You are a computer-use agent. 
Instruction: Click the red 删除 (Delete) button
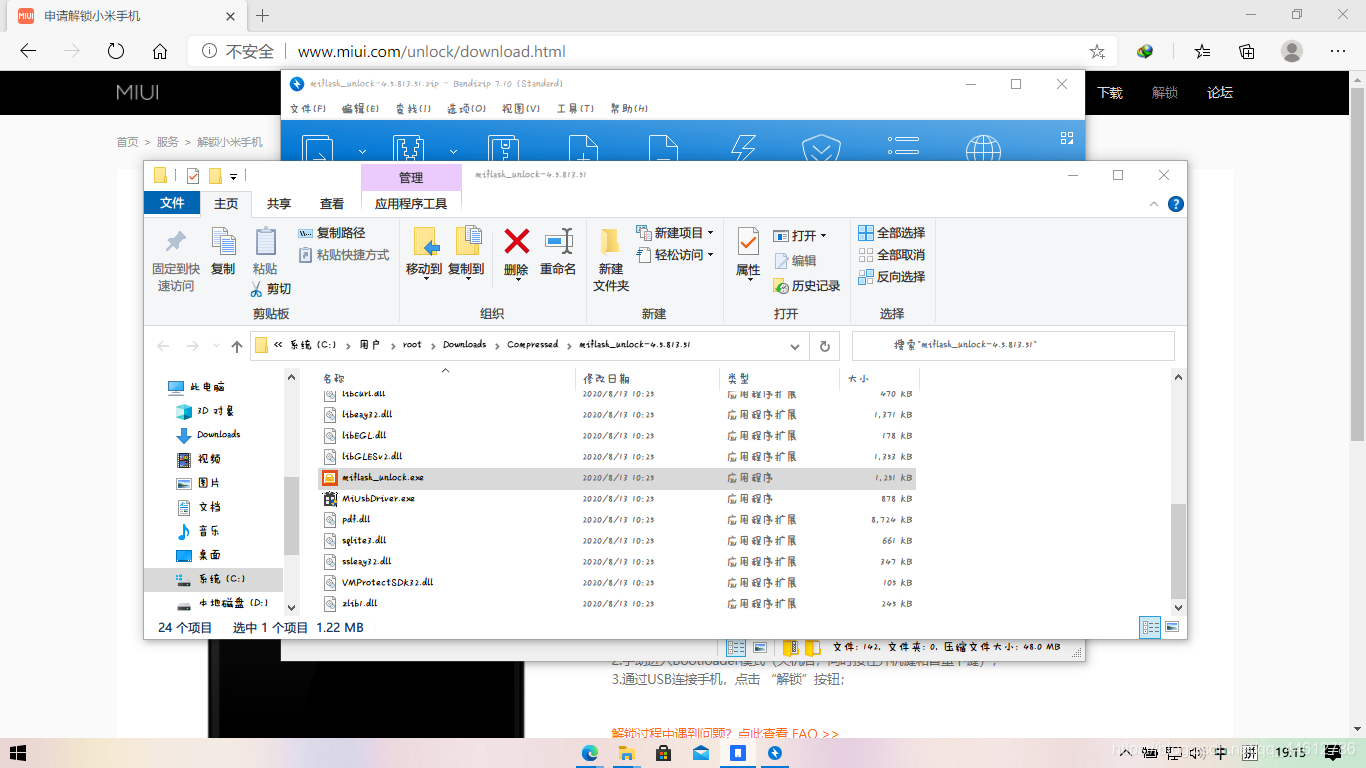[516, 252]
